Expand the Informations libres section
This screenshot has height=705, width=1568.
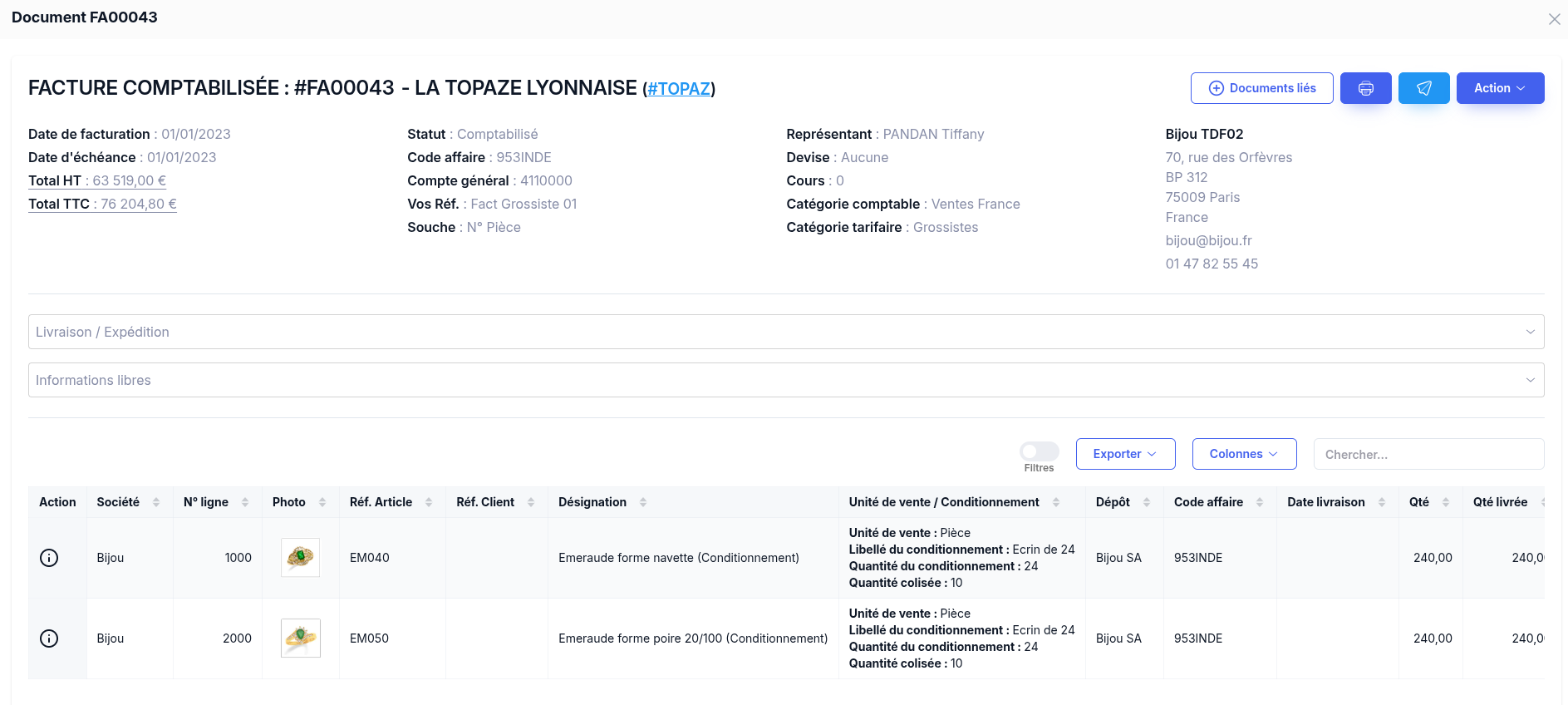click(x=785, y=380)
